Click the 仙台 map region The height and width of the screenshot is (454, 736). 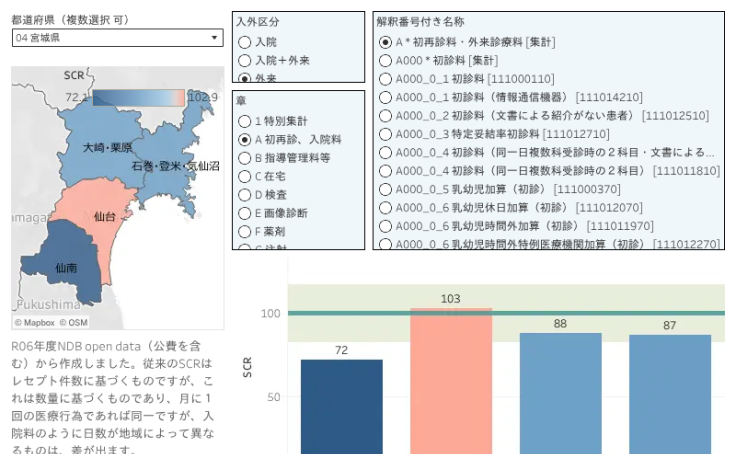pos(94,202)
